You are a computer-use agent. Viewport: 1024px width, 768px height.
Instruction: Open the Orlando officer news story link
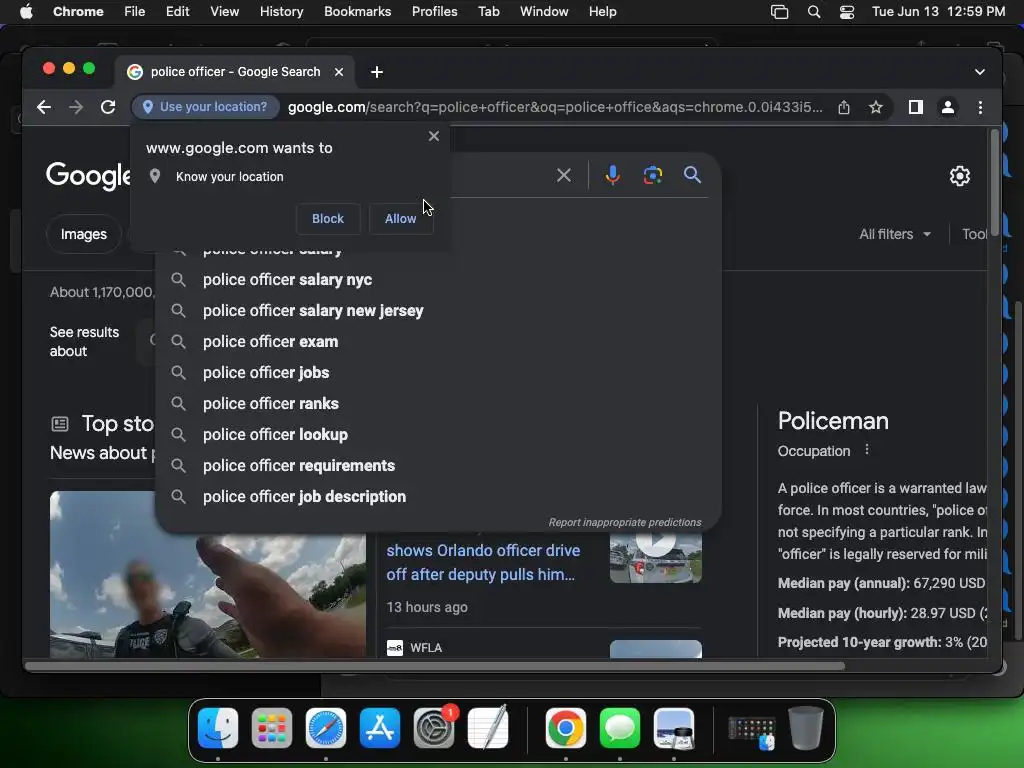tap(483, 562)
